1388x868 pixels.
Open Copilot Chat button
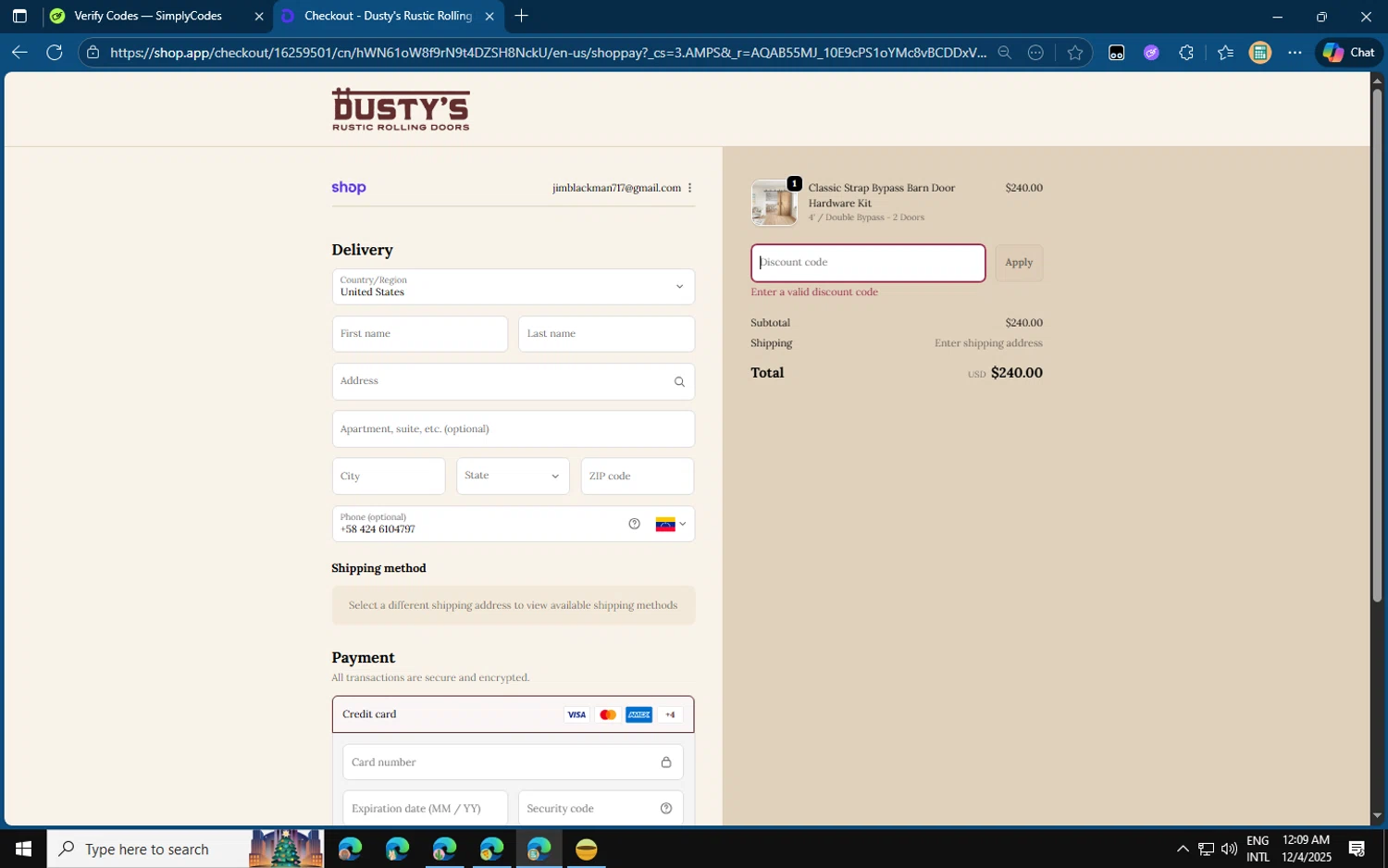(1348, 53)
